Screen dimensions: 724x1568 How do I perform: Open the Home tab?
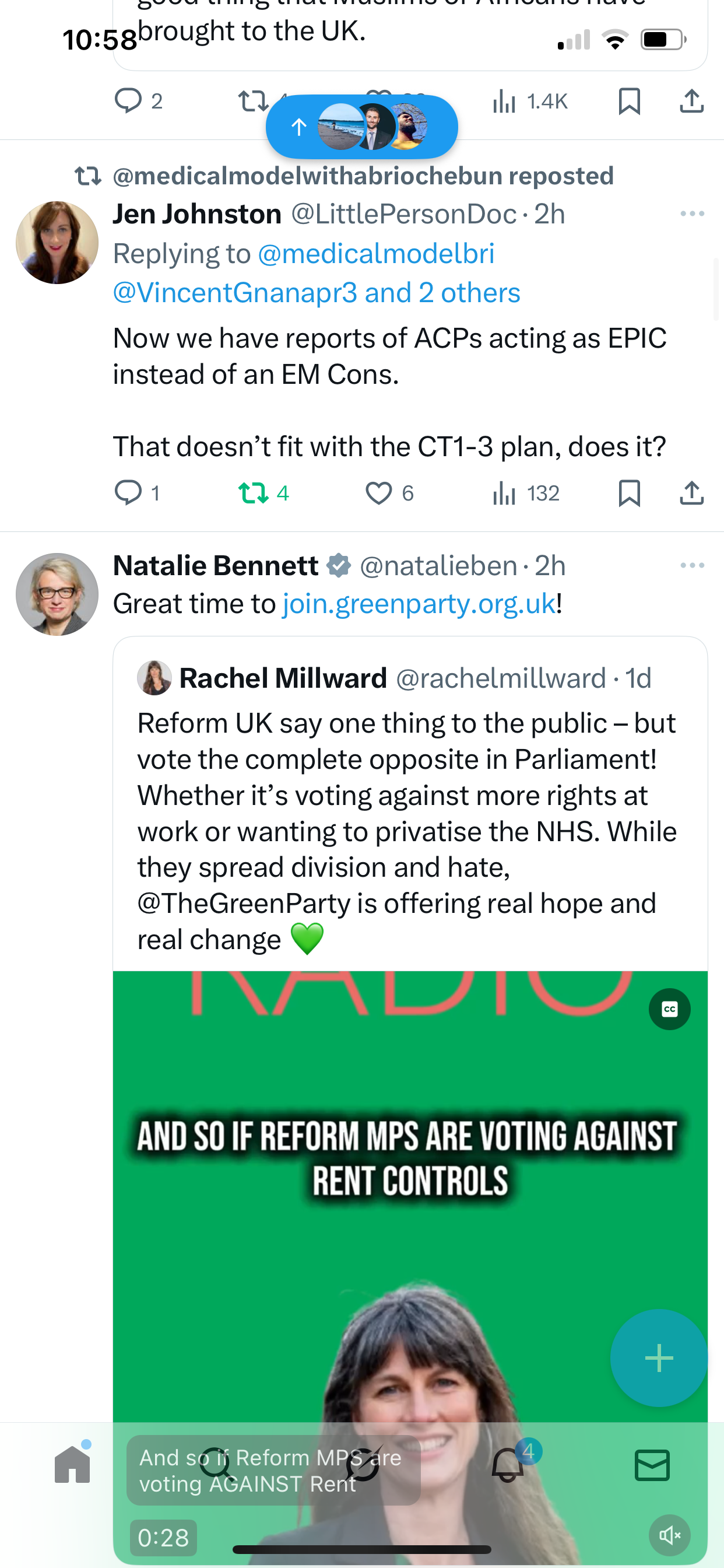[x=72, y=1465]
